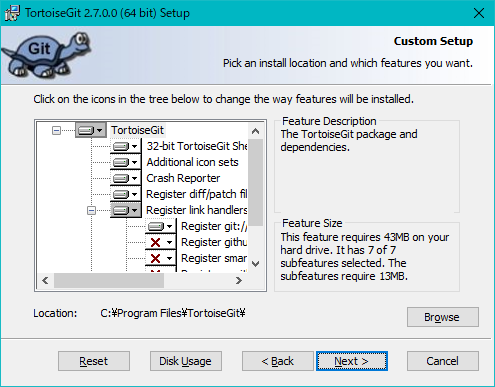Open the Register link handlers feature dropdown
495x387 pixels.
click(x=125, y=210)
